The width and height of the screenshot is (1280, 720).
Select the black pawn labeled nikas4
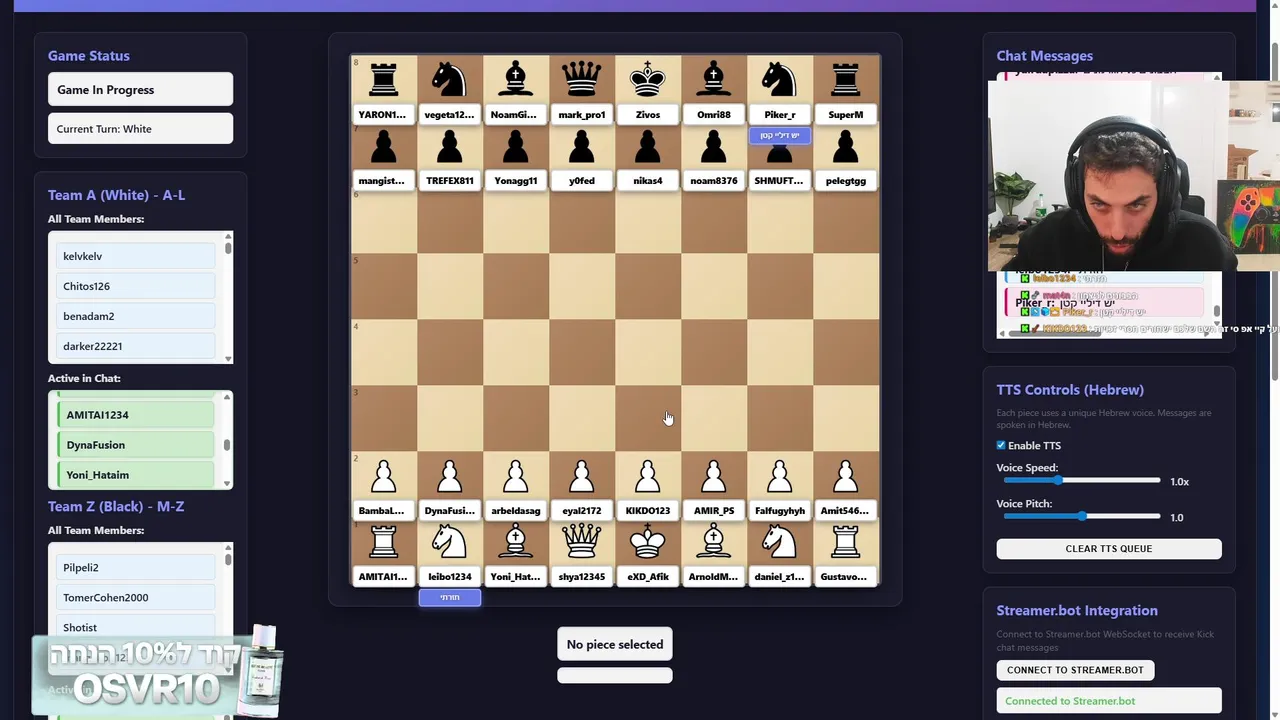click(x=648, y=146)
